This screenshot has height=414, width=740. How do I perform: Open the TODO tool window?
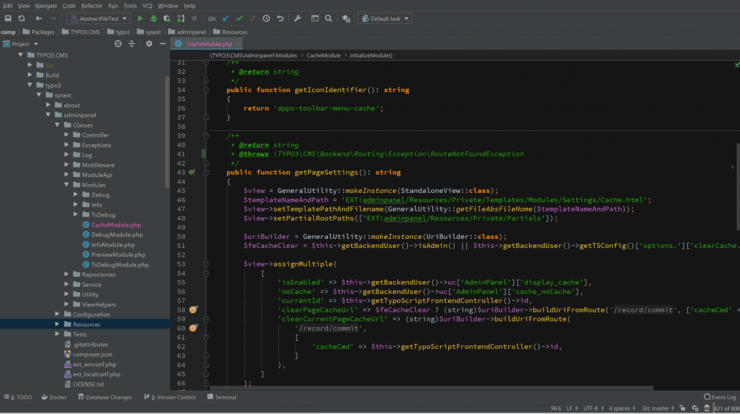point(18,397)
